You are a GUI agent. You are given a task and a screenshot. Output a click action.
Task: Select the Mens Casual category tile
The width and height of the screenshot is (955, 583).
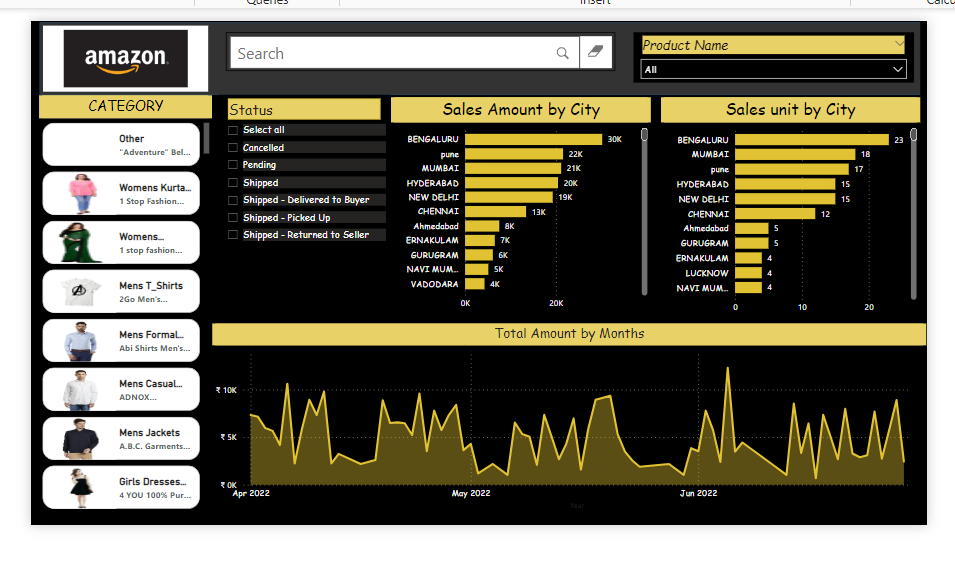(x=121, y=389)
